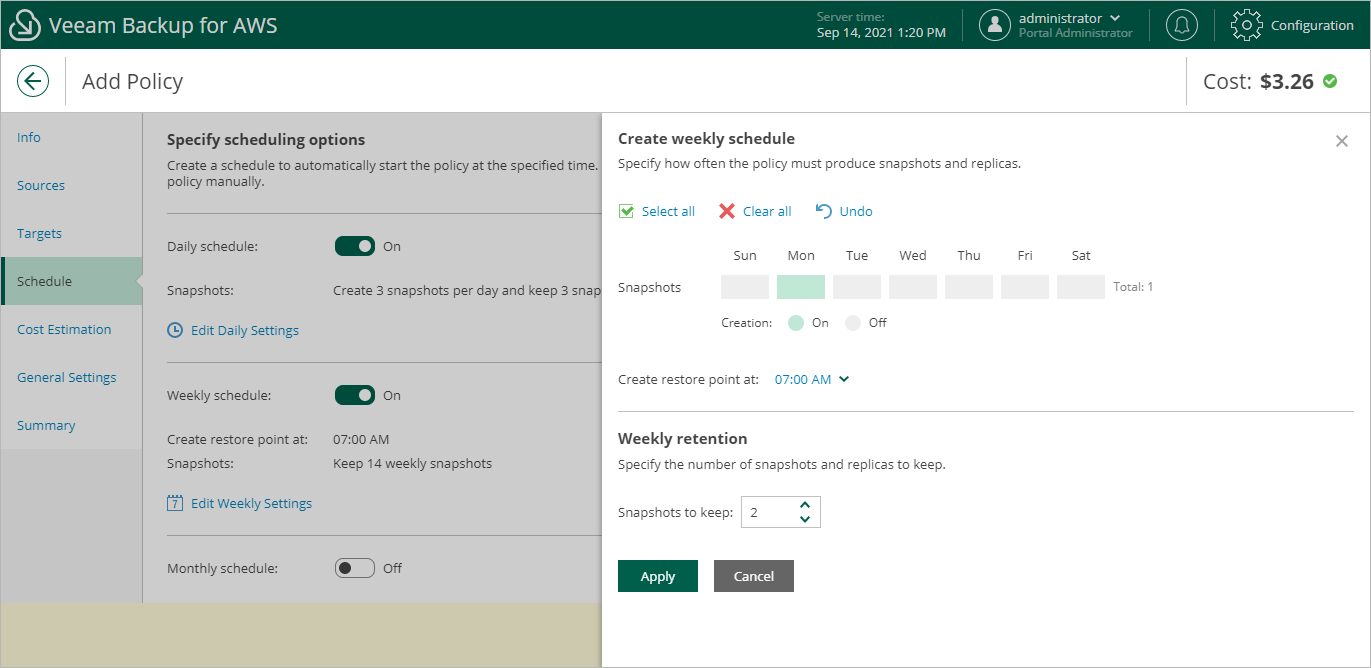Viewport: 1371px width, 668px height.
Task: Click the Undo arrow icon
Action: [824, 211]
